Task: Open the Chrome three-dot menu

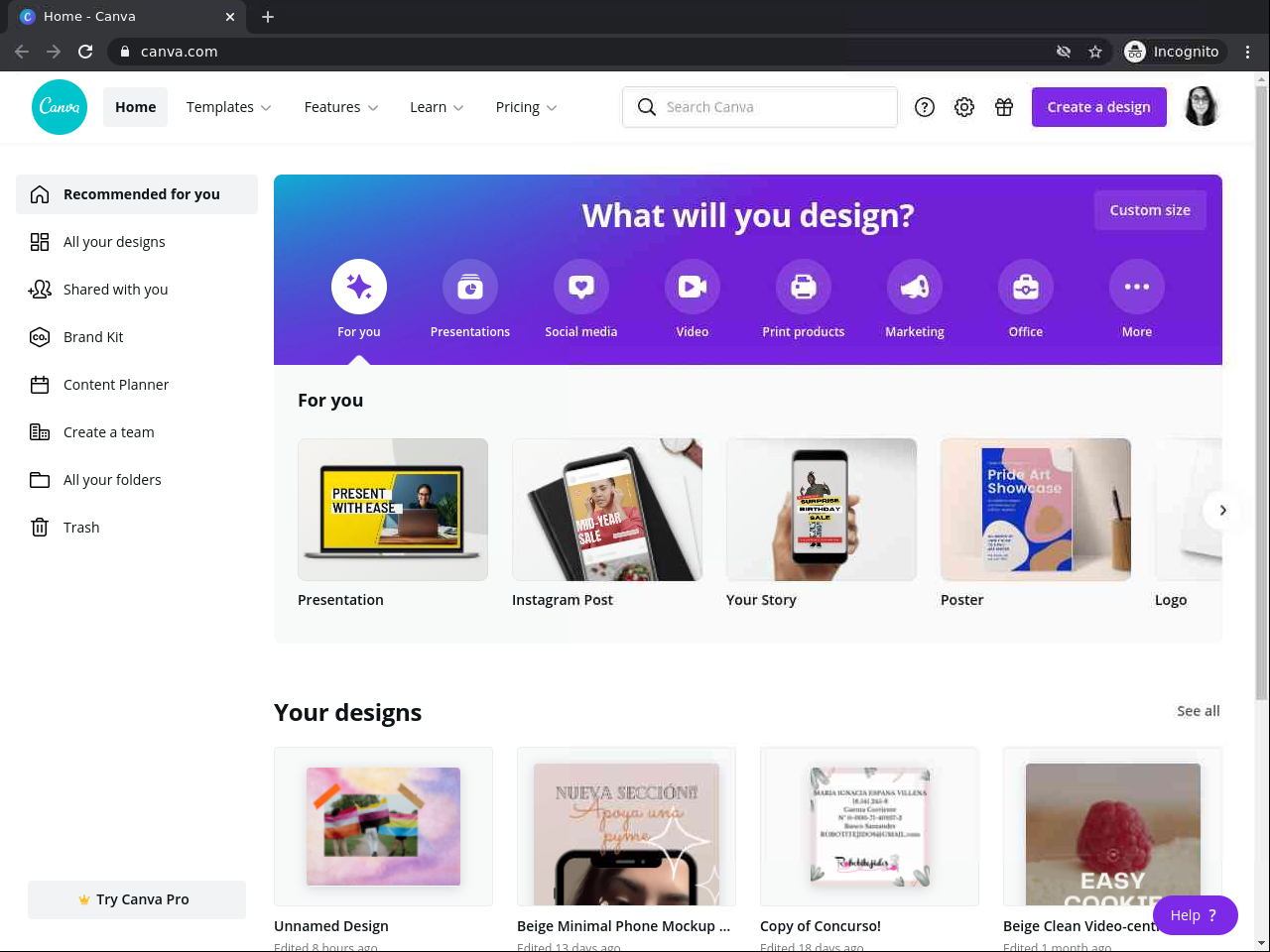Action: tap(1248, 52)
